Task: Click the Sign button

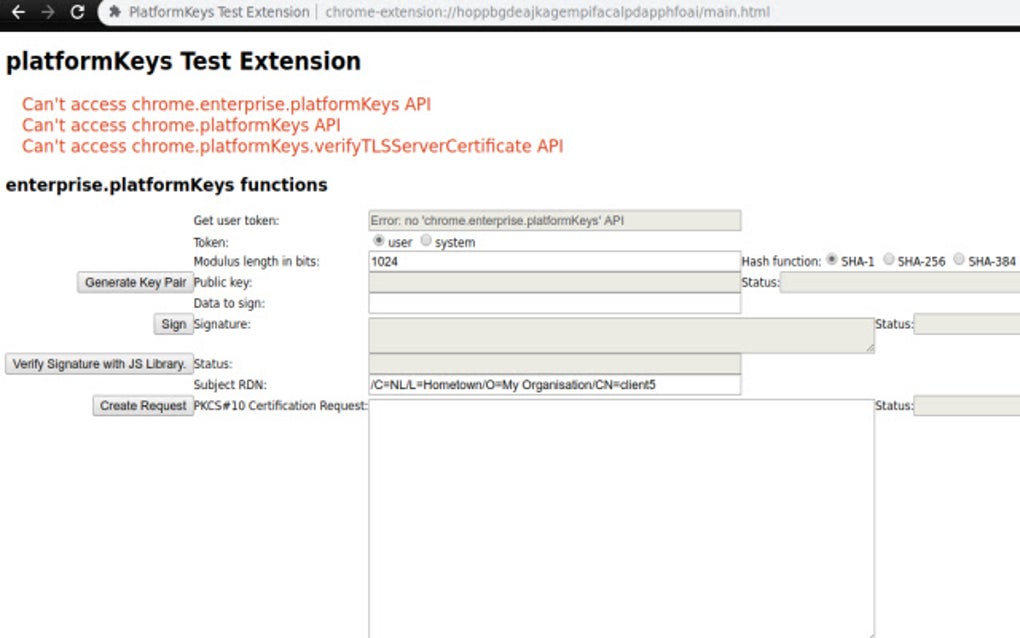Action: (x=172, y=324)
